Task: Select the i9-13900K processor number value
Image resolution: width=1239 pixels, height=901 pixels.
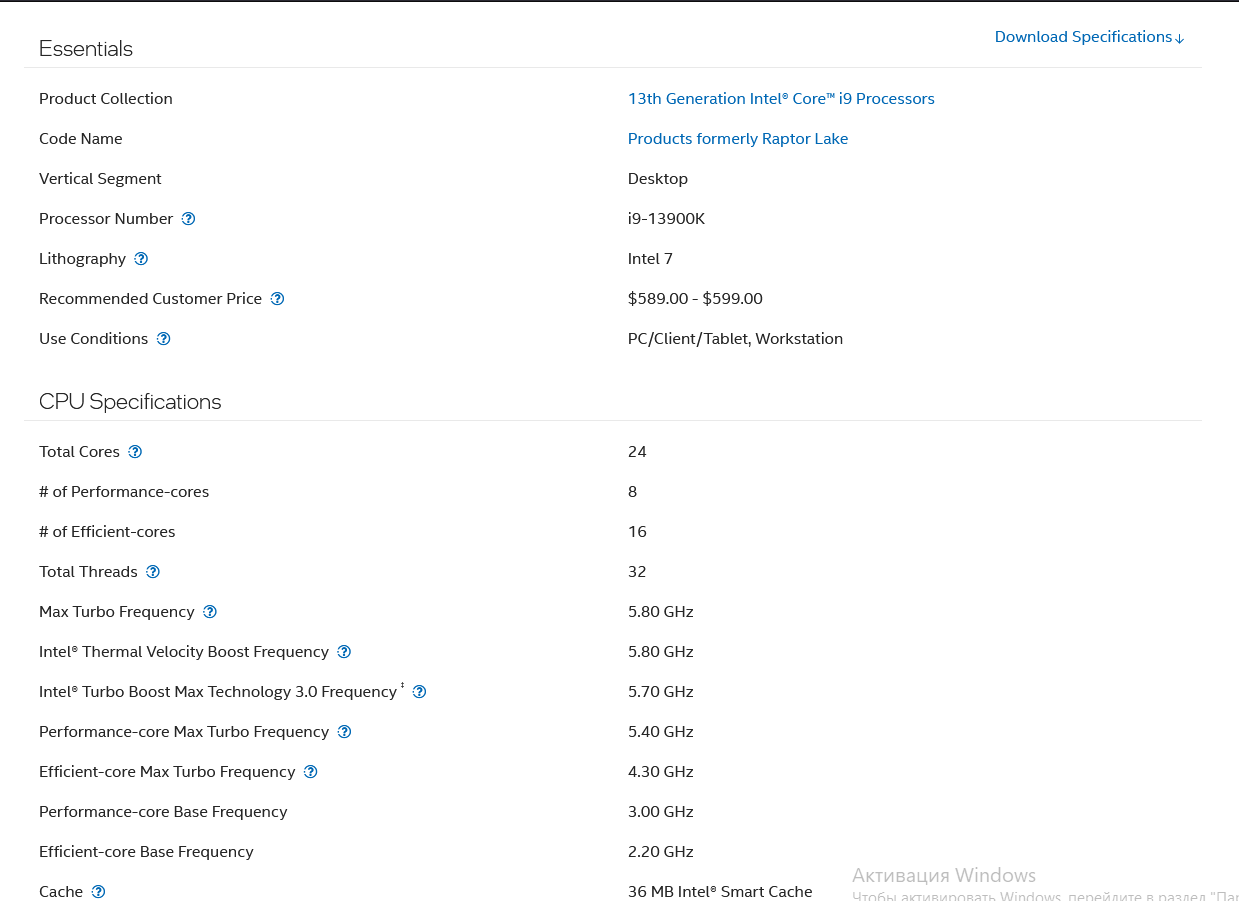Action: pyautogui.click(x=666, y=219)
